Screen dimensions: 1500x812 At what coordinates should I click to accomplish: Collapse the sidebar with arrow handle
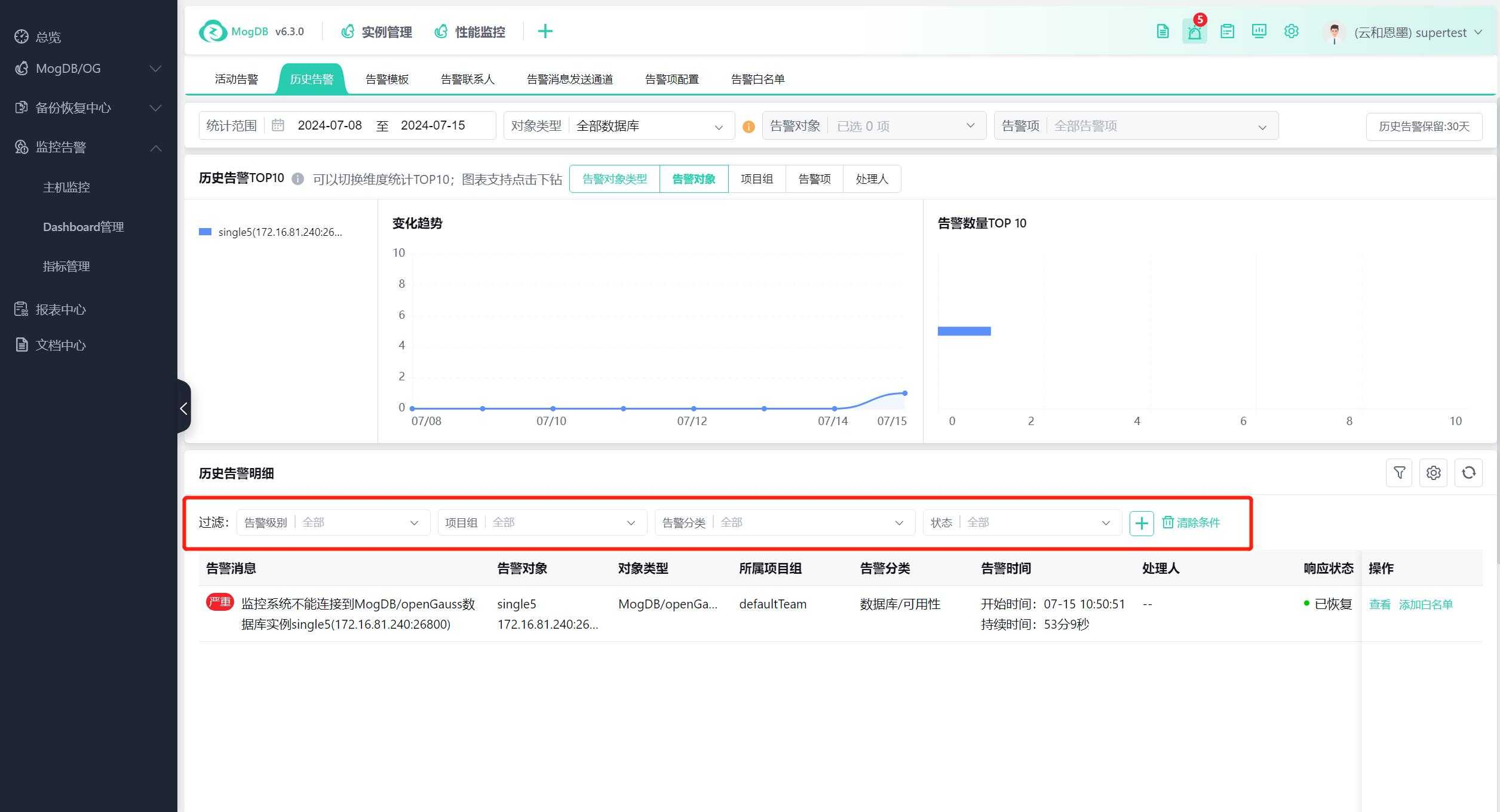[184, 408]
